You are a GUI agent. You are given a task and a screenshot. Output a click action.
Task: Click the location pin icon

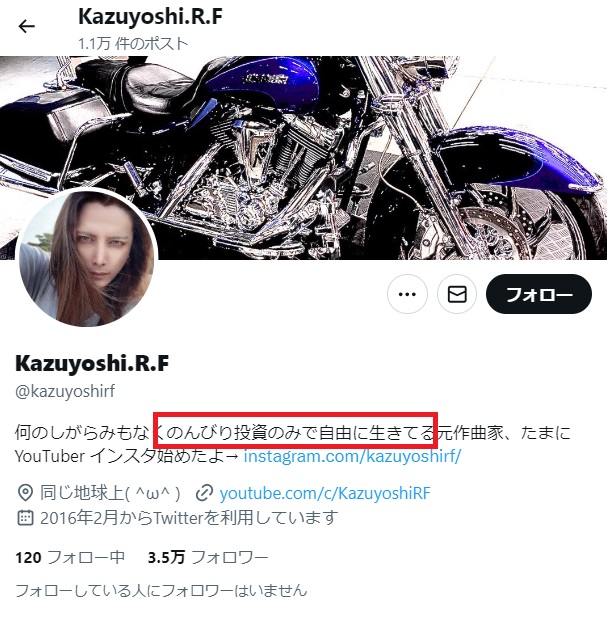point(25,493)
